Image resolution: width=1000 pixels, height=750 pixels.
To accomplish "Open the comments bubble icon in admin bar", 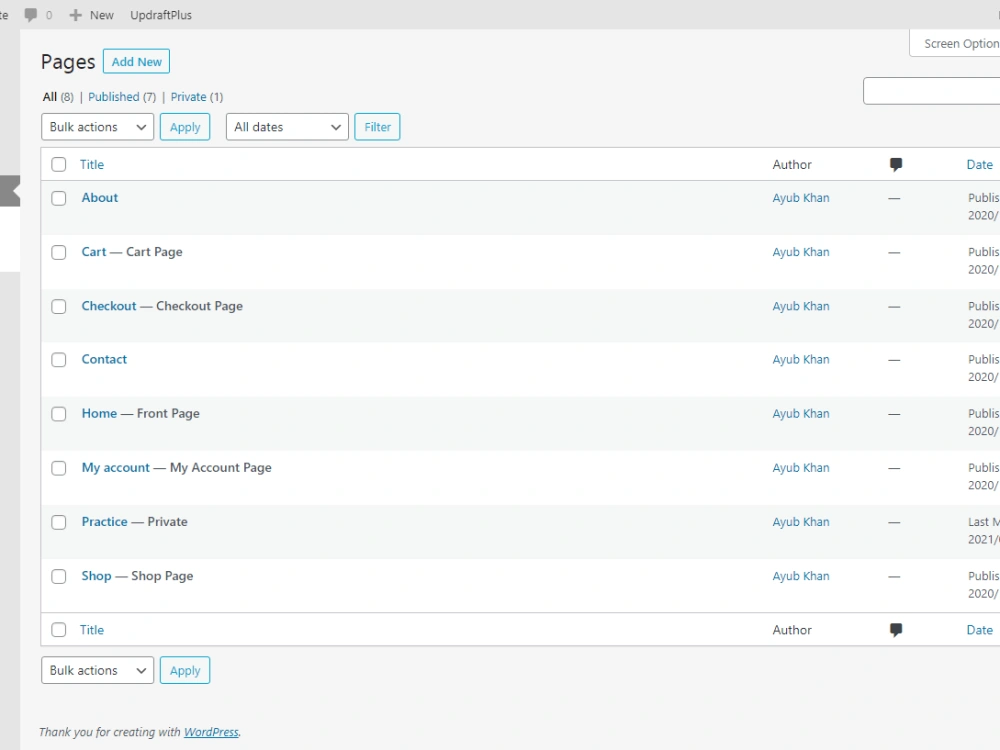I will pos(31,15).
